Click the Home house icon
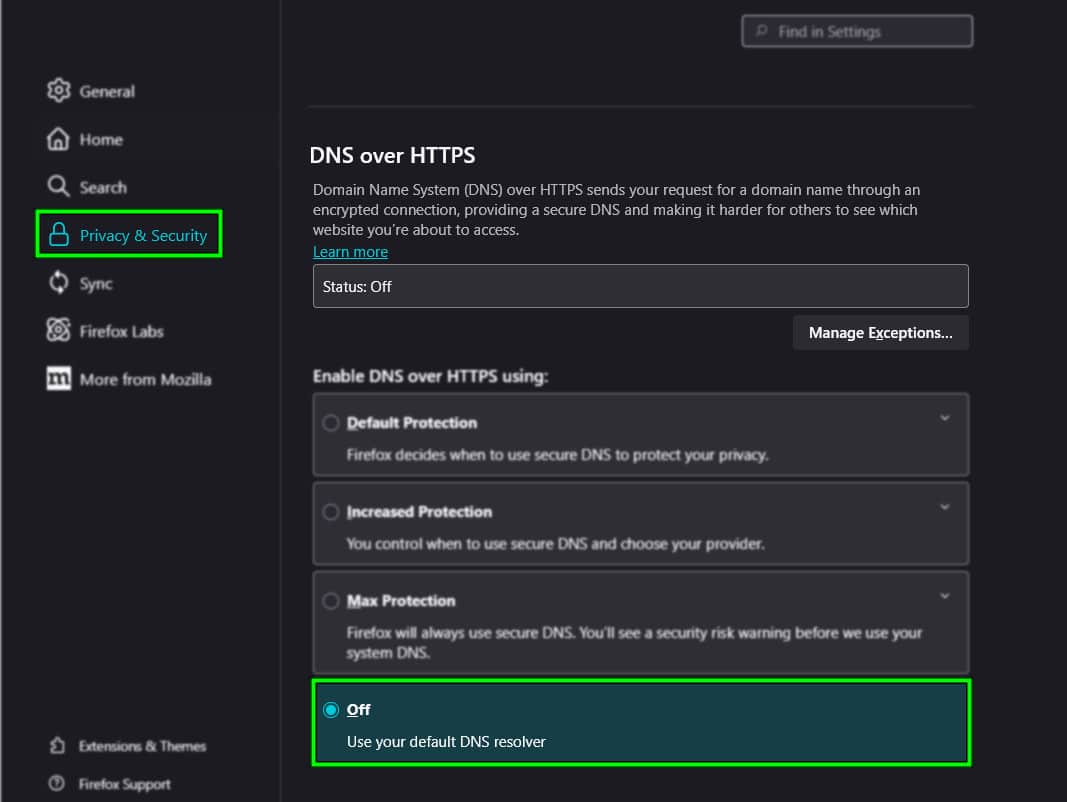The width and height of the screenshot is (1067, 802). click(58, 139)
